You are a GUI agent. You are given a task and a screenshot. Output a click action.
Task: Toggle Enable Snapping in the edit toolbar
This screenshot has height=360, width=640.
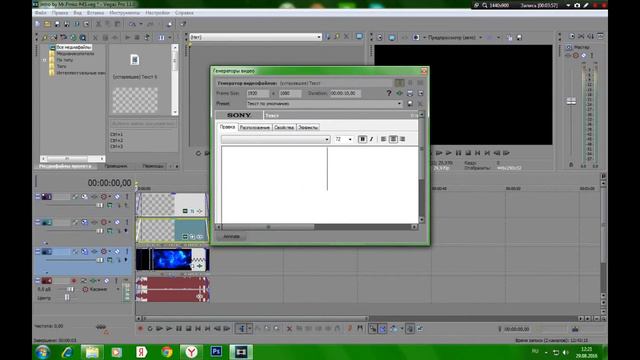[373, 329]
